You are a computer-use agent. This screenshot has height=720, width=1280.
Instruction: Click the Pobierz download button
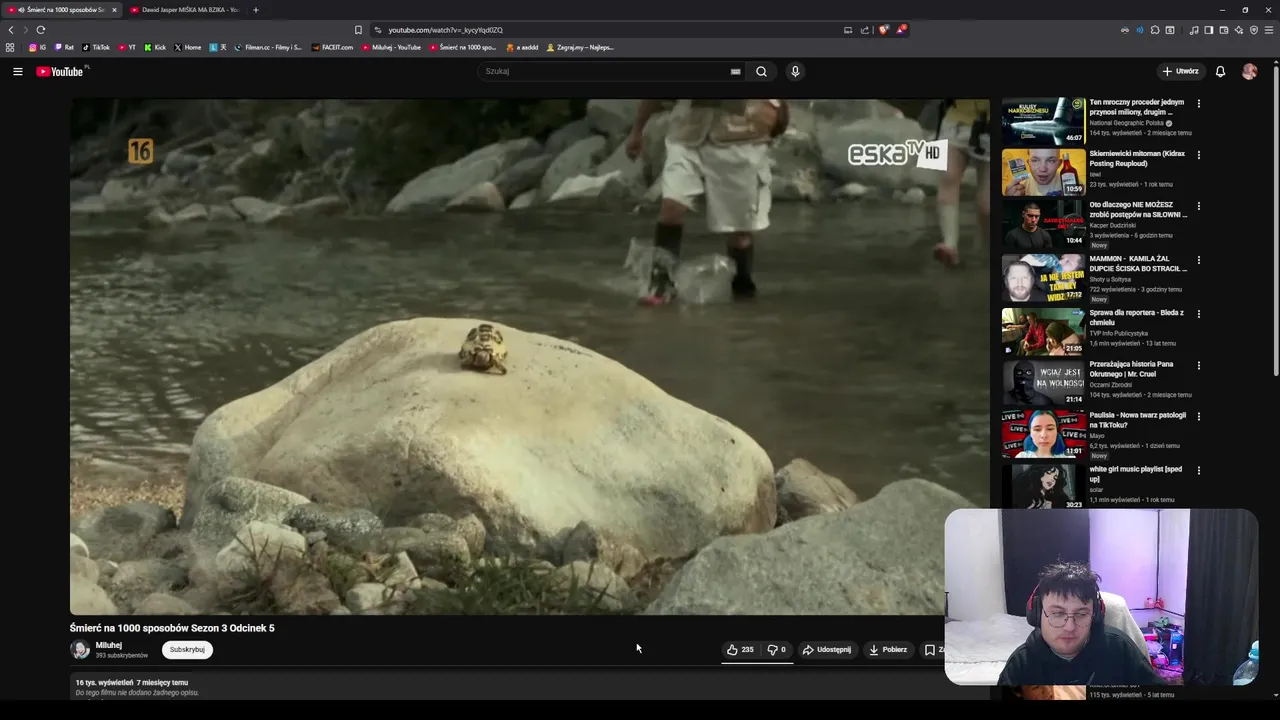pos(888,650)
